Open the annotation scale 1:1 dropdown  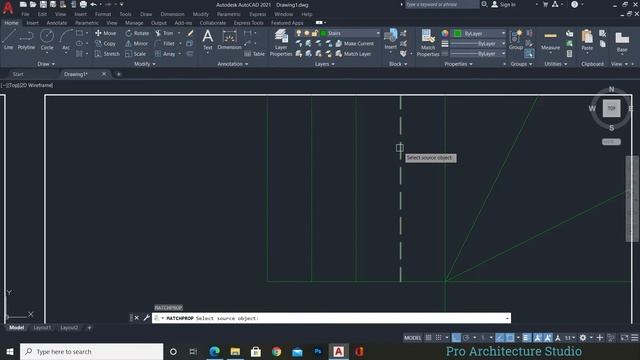click(x=569, y=338)
